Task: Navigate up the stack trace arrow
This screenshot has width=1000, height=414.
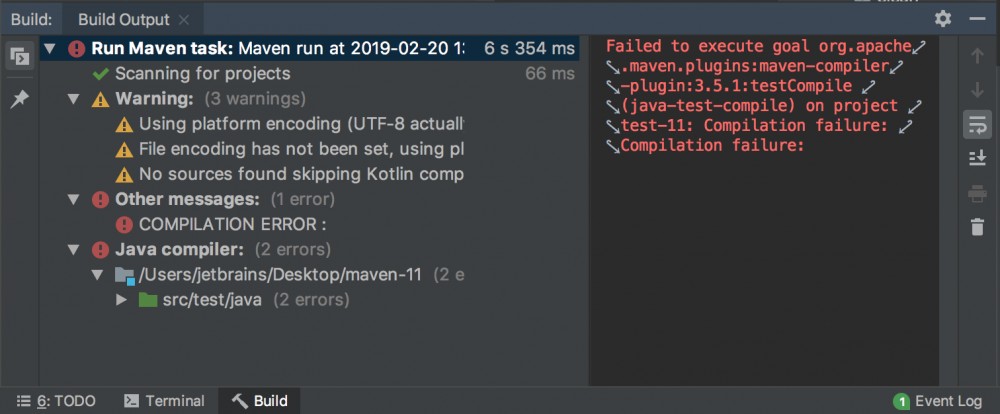Action: click(x=977, y=56)
